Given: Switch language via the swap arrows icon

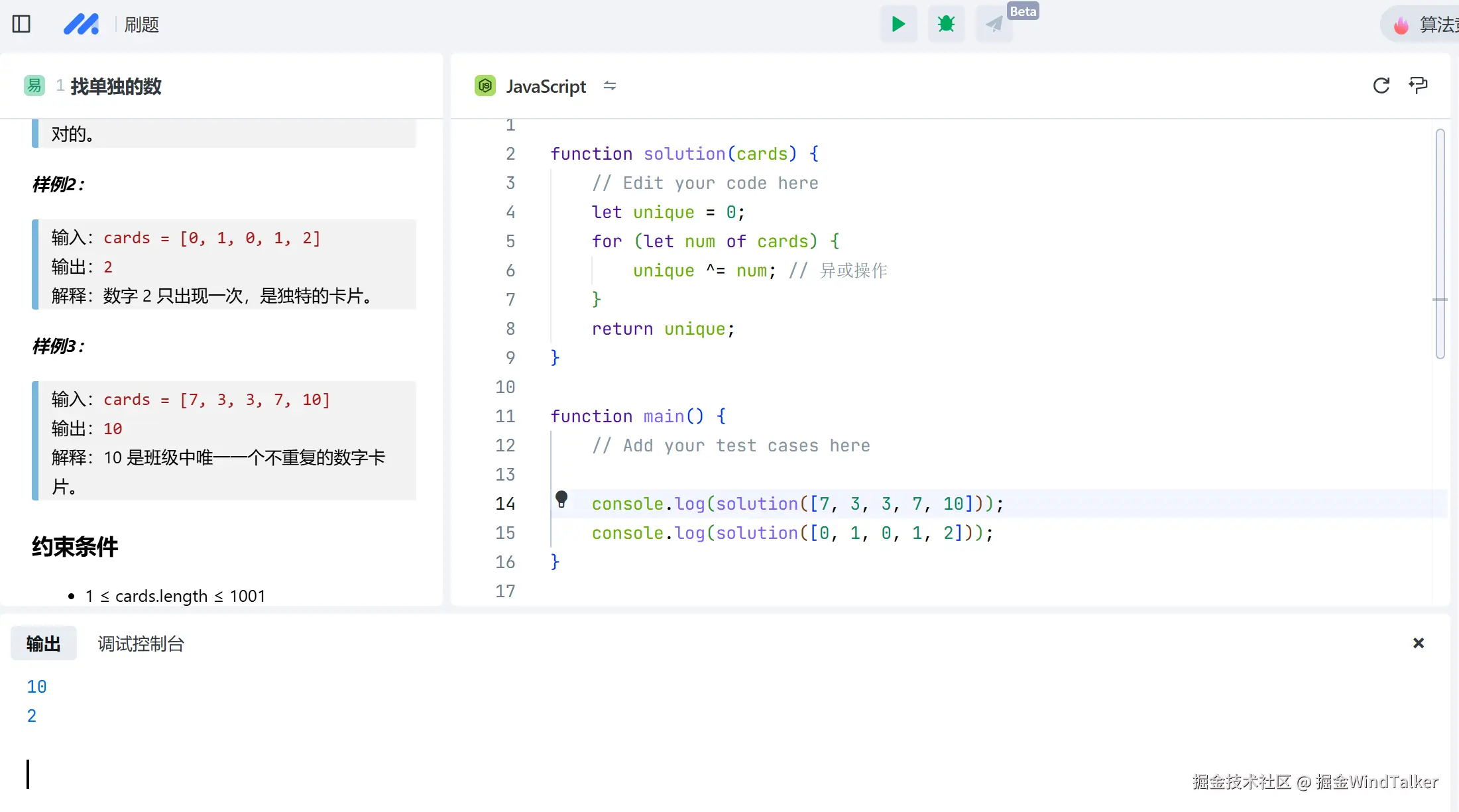Looking at the screenshot, I should click(610, 86).
